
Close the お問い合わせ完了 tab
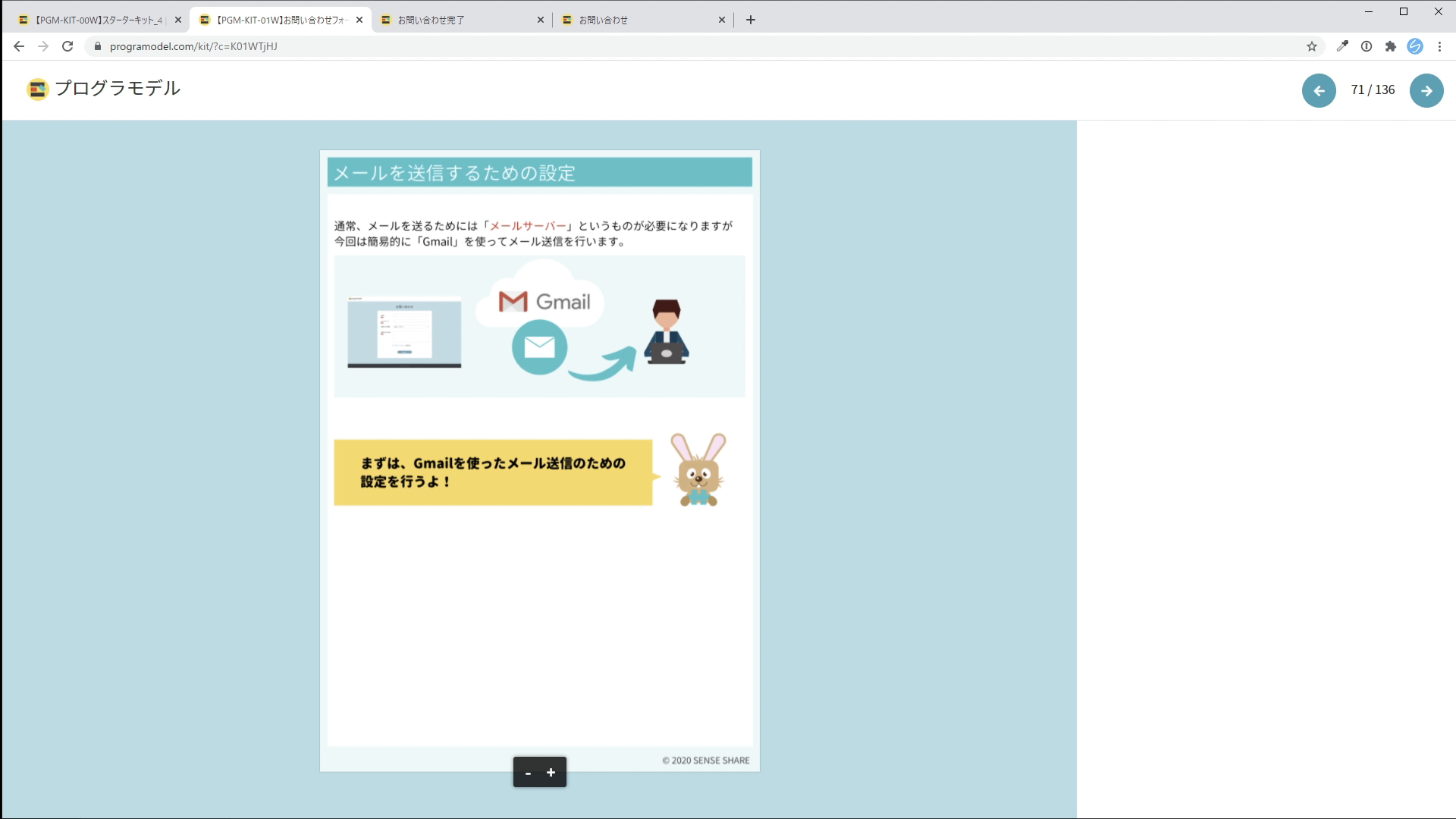pyautogui.click(x=541, y=20)
